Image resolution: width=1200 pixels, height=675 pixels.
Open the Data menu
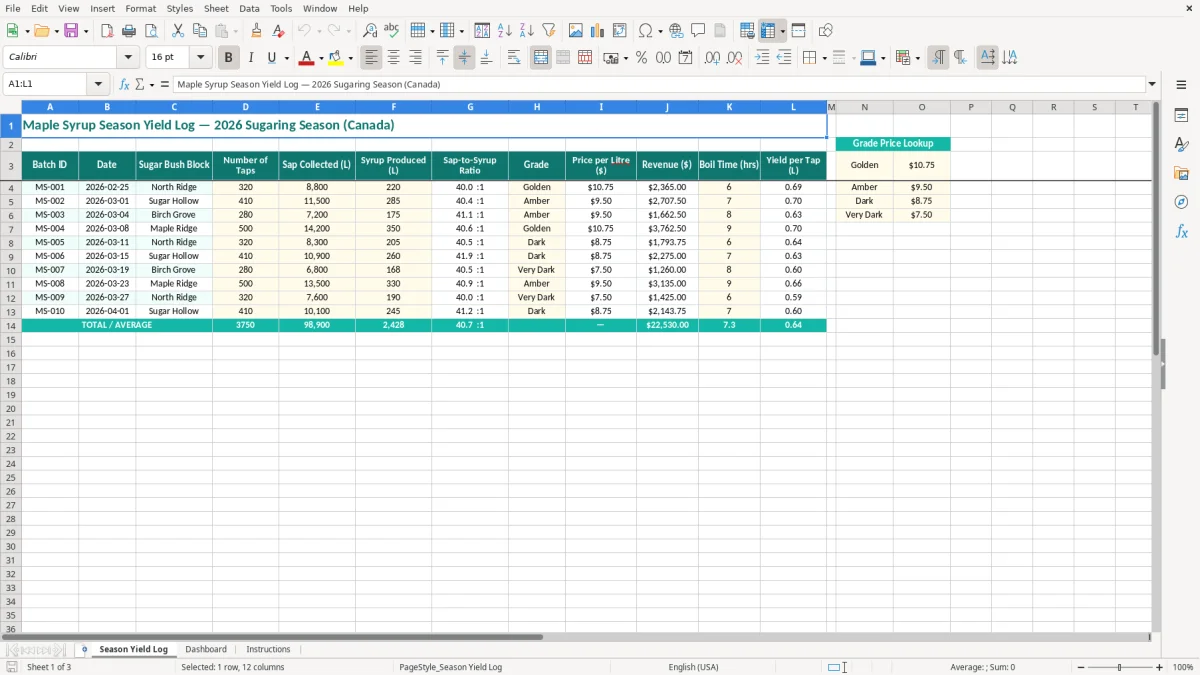[249, 8]
